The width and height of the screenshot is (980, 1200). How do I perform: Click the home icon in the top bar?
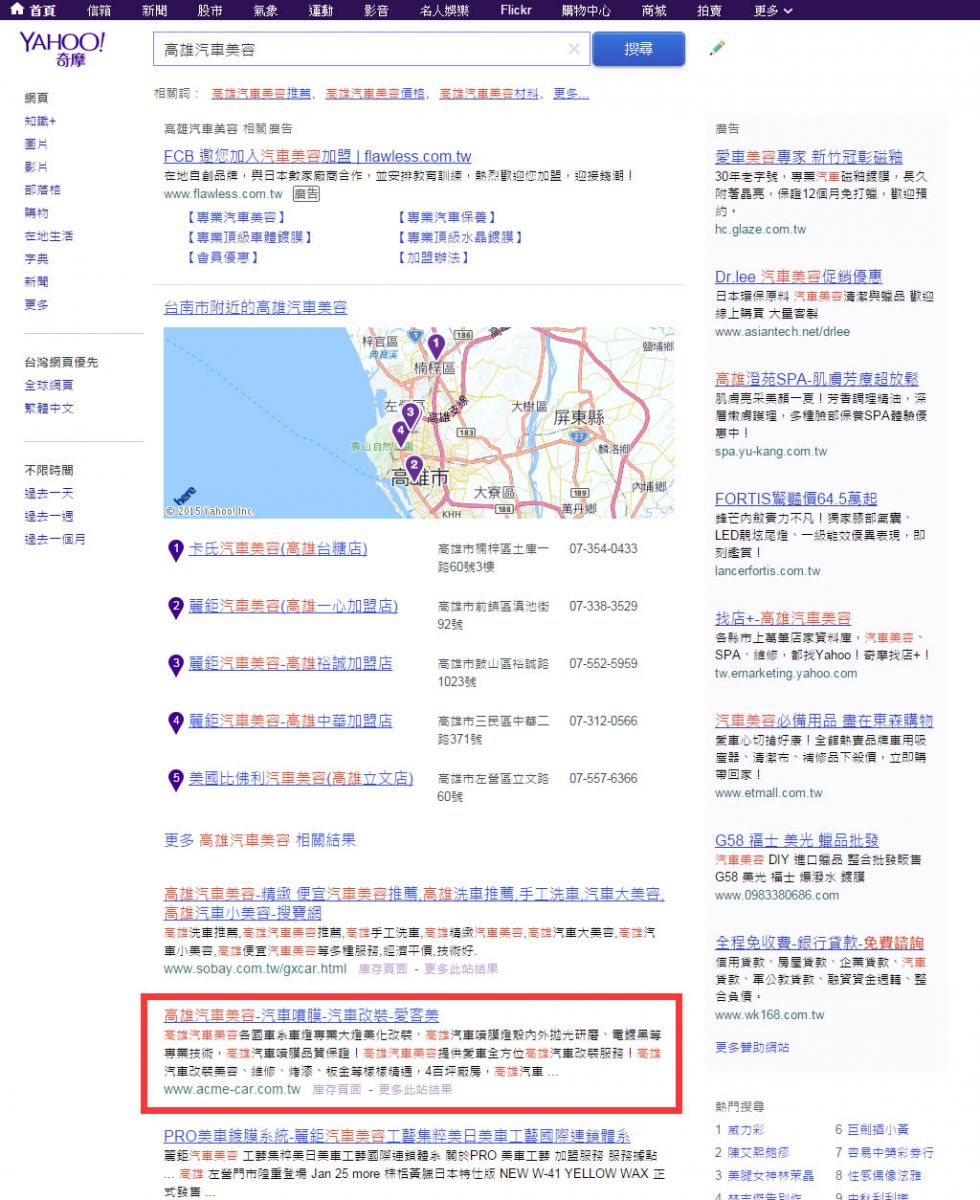[17, 10]
